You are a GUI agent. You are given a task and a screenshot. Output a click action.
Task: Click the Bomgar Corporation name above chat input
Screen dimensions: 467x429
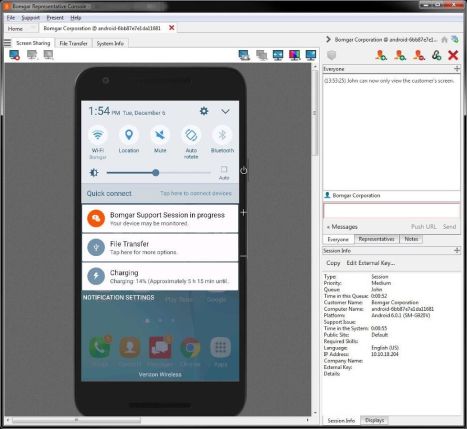[356, 195]
